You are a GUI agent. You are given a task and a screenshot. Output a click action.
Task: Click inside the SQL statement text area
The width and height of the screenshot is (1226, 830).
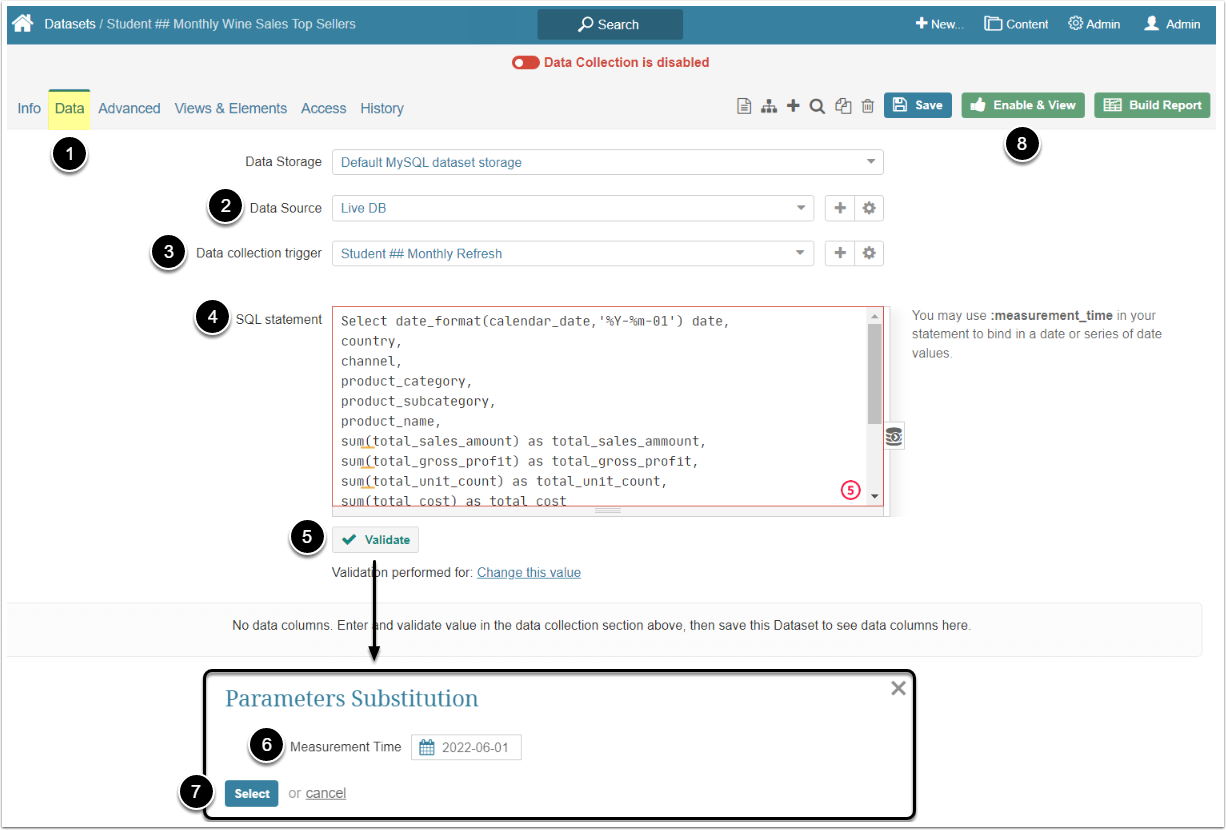pos(600,406)
